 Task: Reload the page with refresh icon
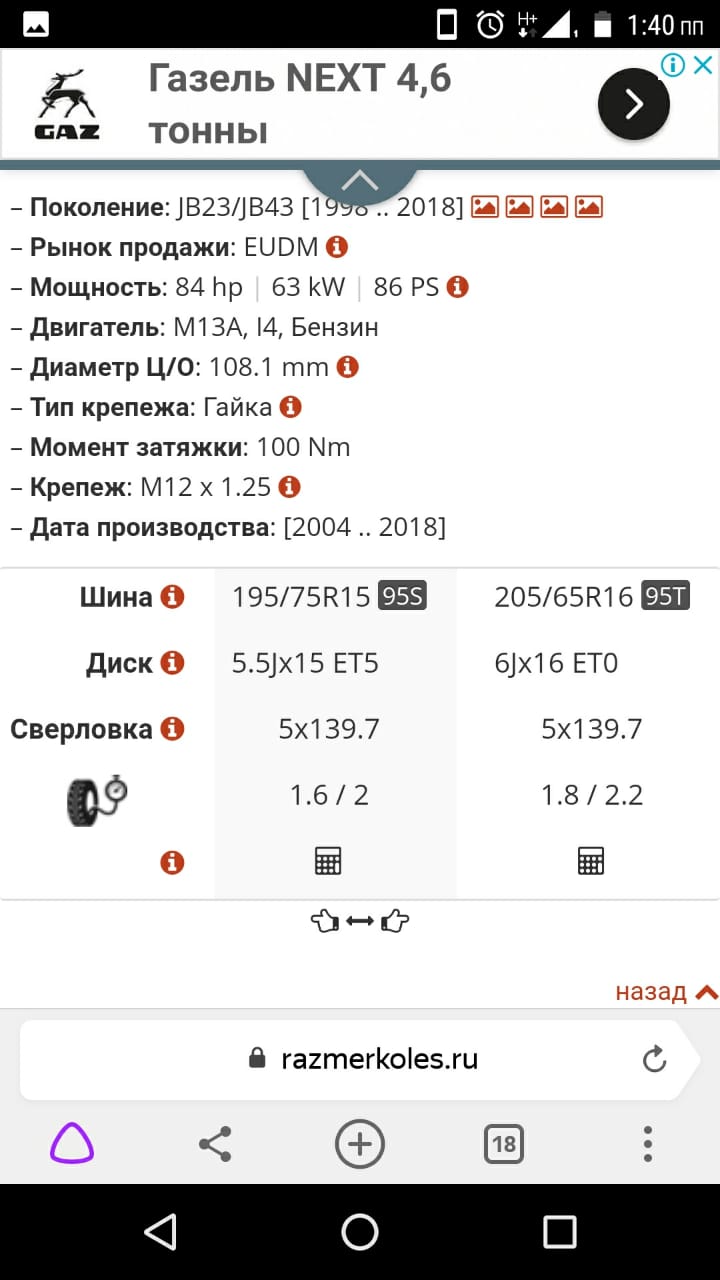coord(654,1059)
